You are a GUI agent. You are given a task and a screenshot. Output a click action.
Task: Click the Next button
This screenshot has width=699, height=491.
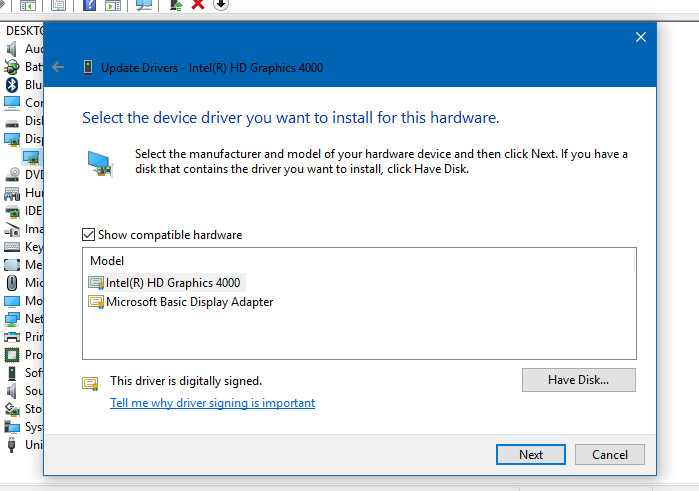click(530, 454)
